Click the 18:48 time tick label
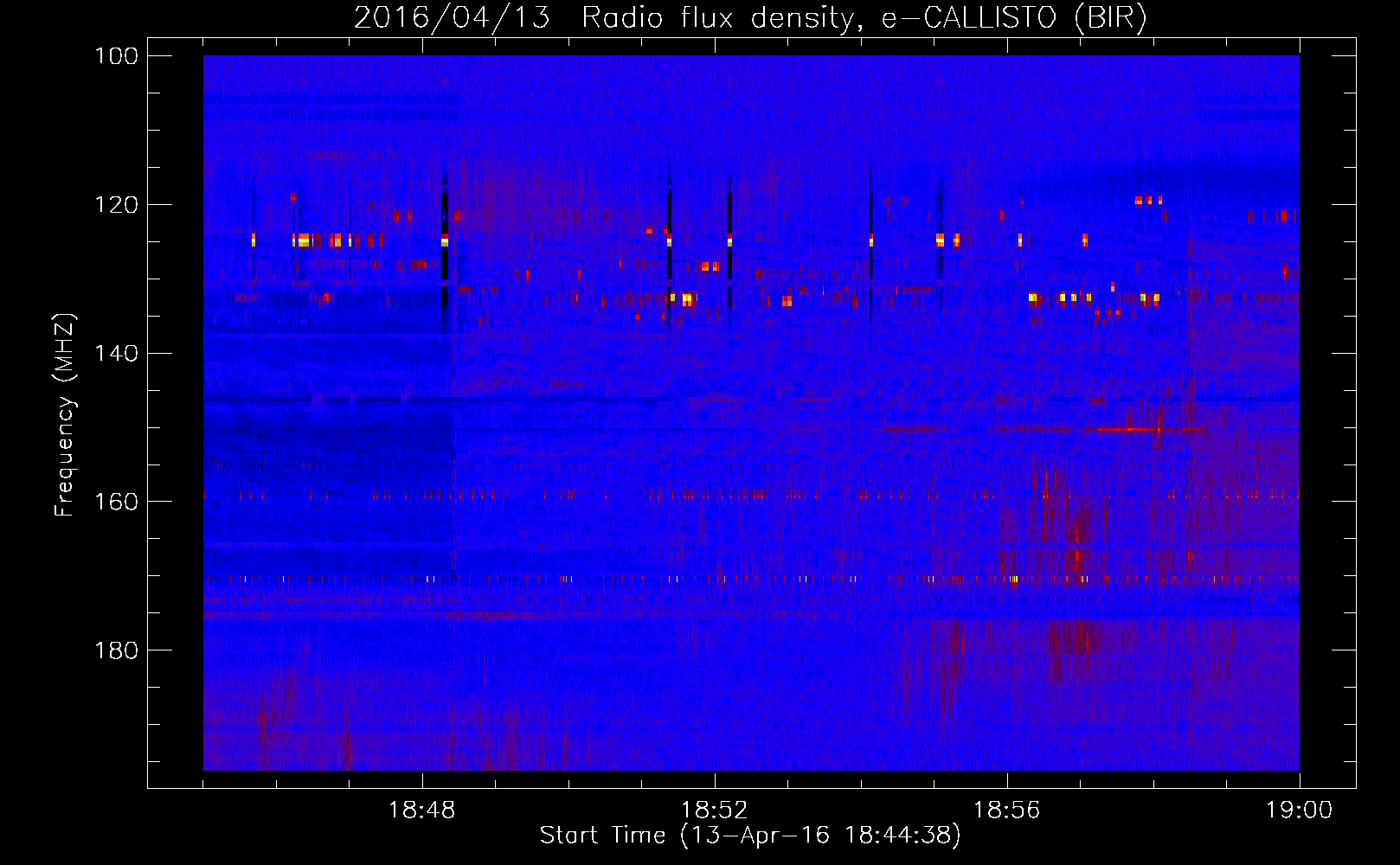The height and width of the screenshot is (865, 1400). pyautogui.click(x=421, y=811)
